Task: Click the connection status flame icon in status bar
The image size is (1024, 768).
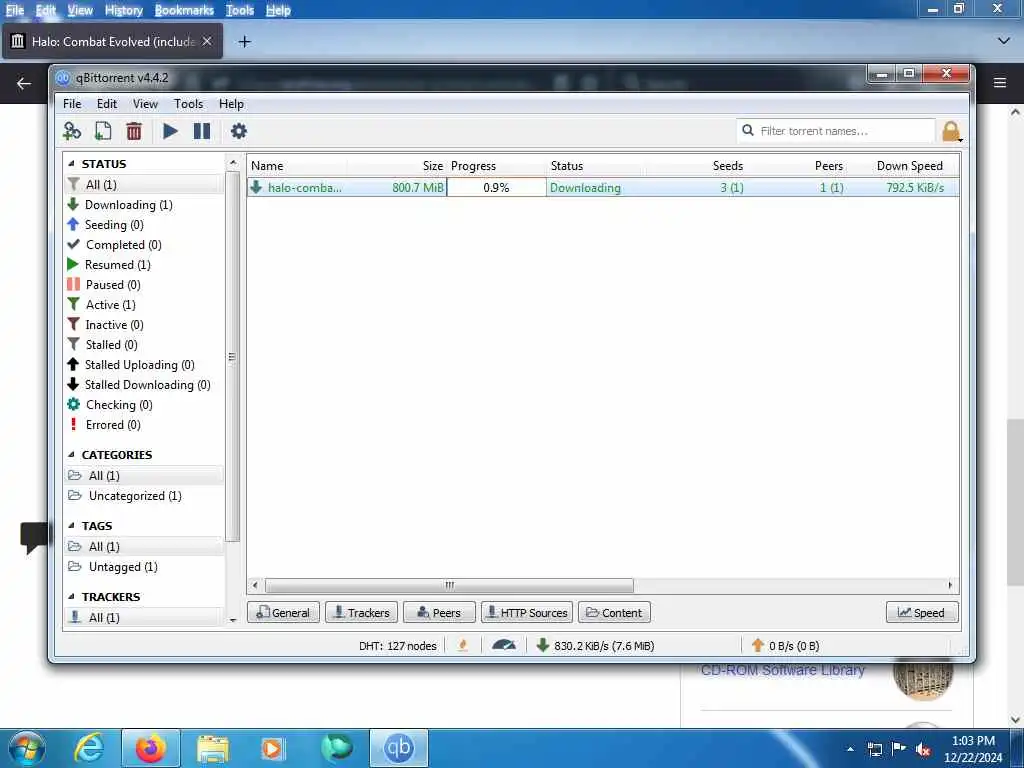Action: pyautogui.click(x=463, y=645)
